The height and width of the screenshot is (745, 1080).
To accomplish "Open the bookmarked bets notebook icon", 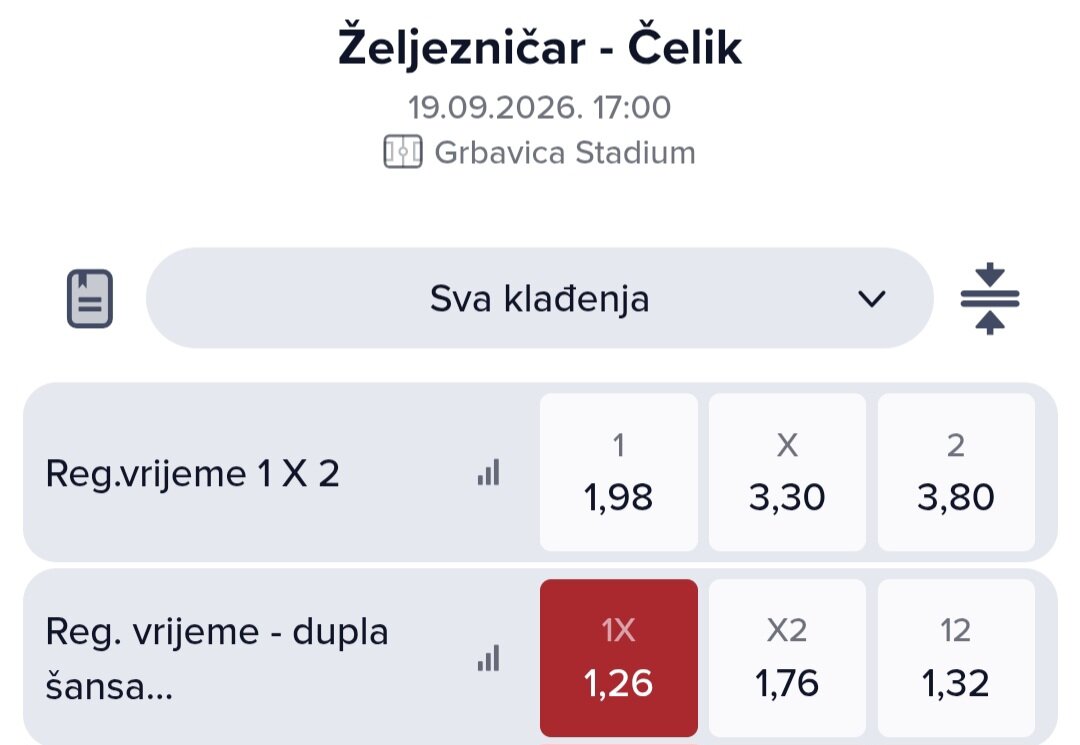I will click(90, 298).
